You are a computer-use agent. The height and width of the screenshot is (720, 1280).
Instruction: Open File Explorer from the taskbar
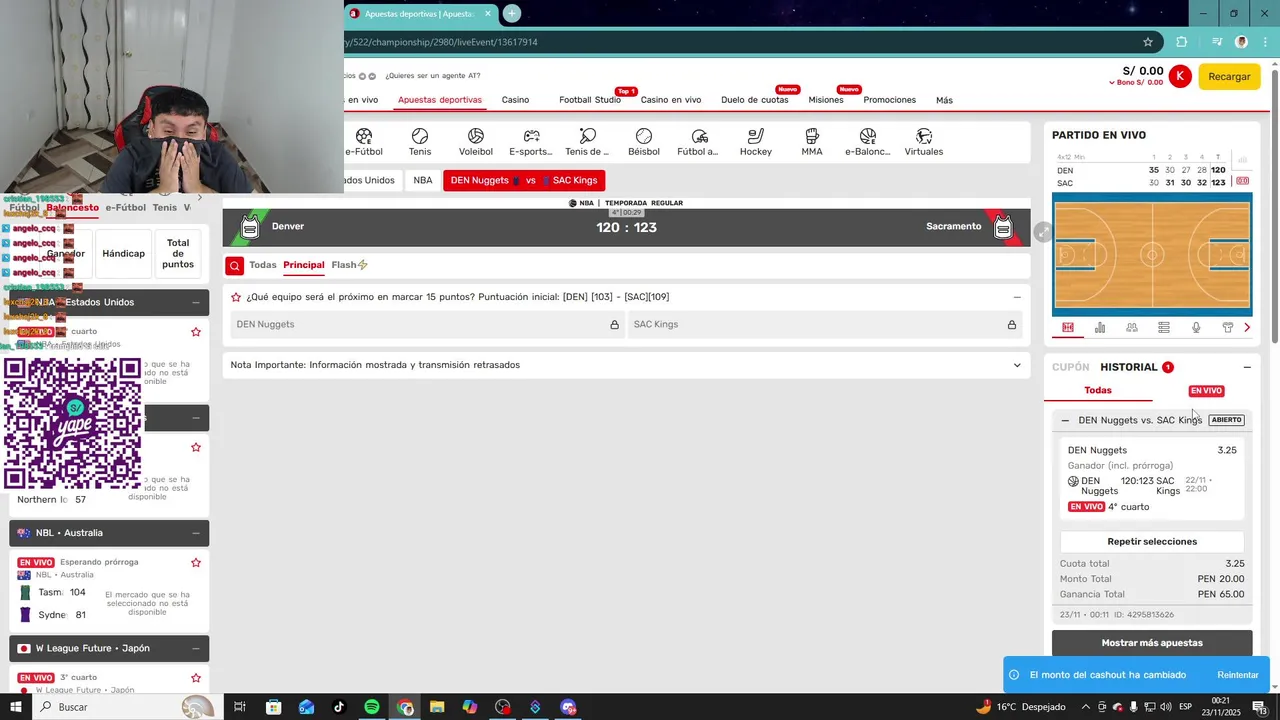[x=437, y=707]
